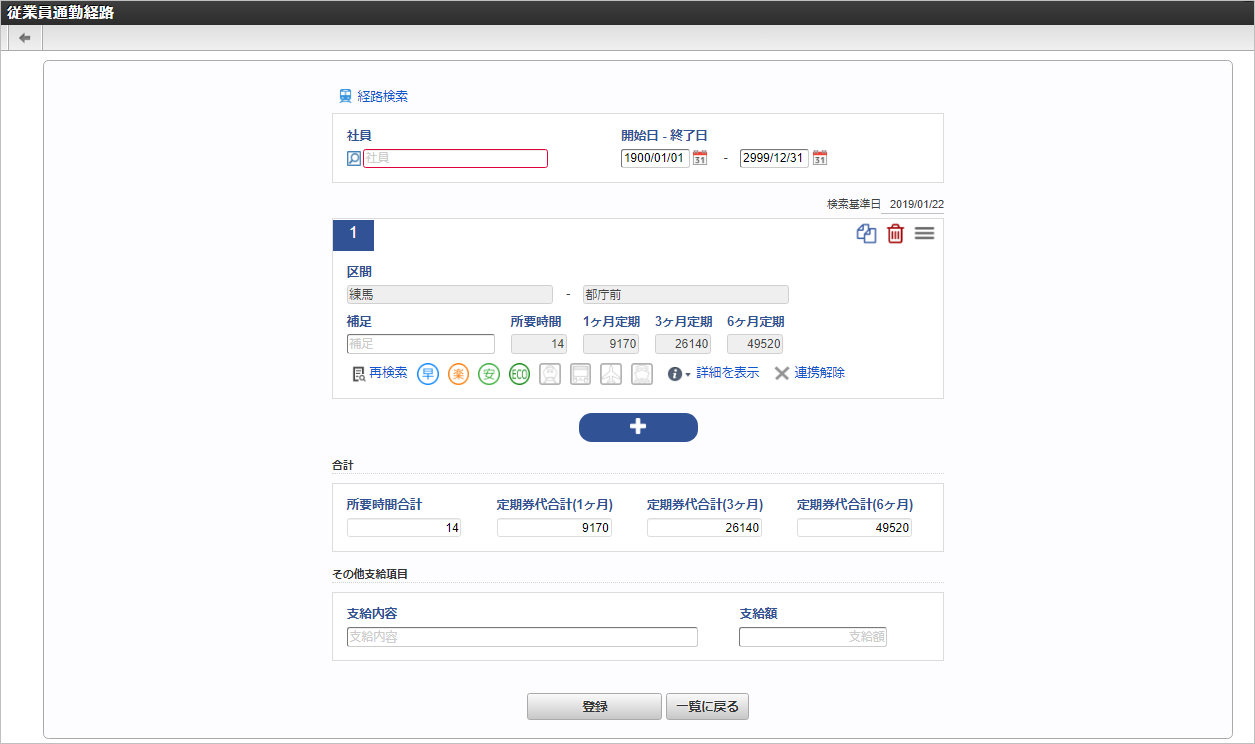The image size is (1255, 744).
Task: Click the employee search magnifier icon
Action: (x=354, y=158)
